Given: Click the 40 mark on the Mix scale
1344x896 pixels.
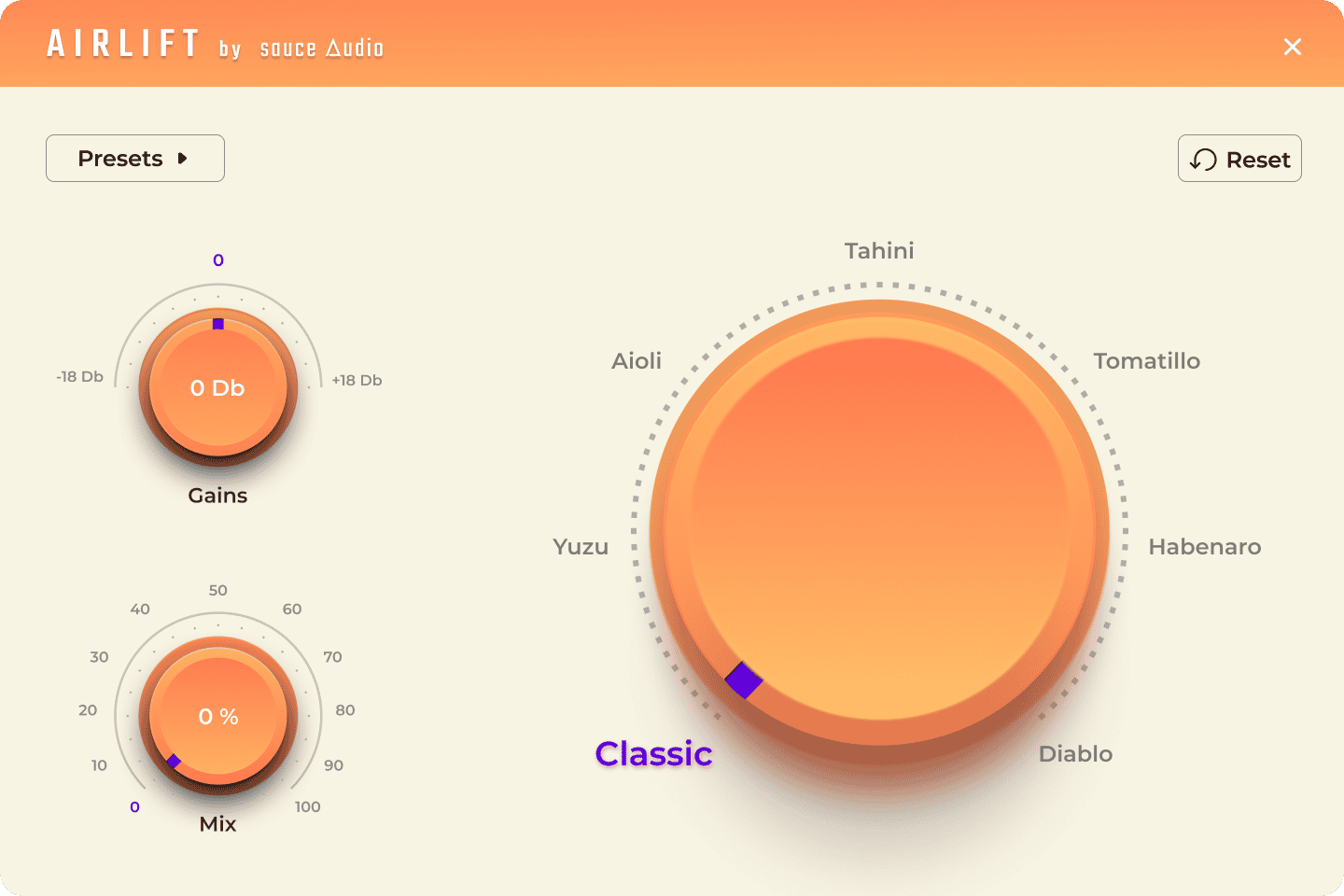Looking at the screenshot, I should [140, 609].
